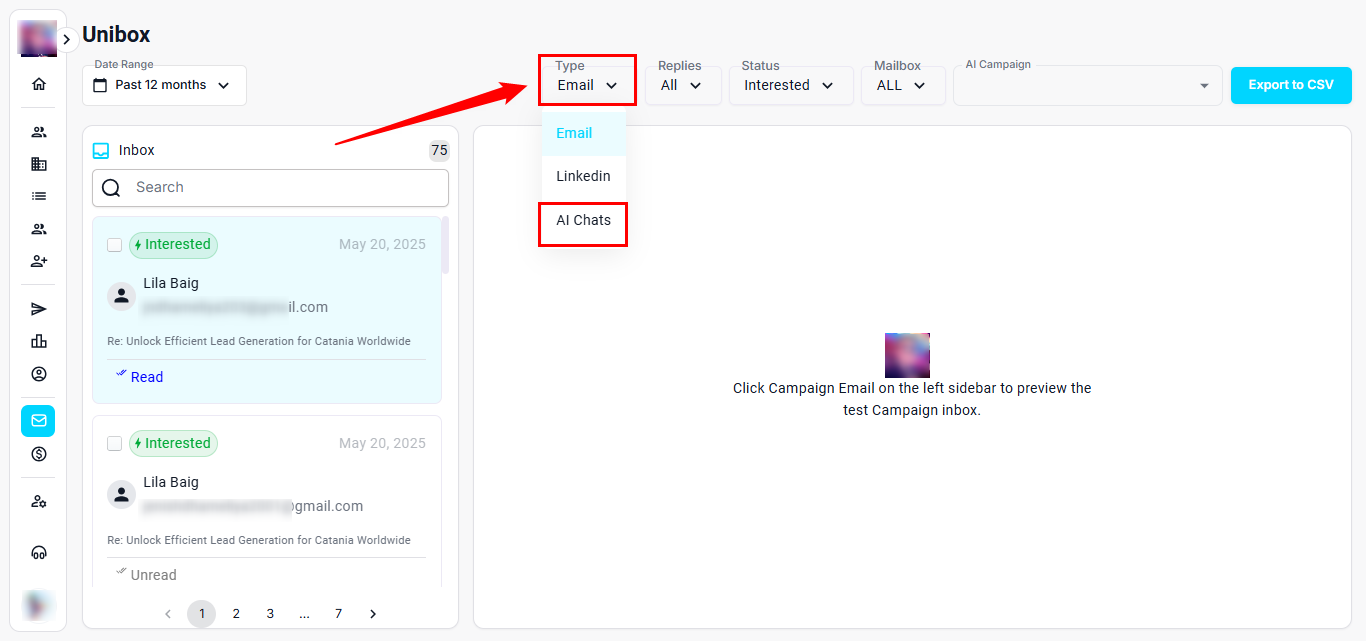Click the add-person icon in sidebar

(39, 261)
